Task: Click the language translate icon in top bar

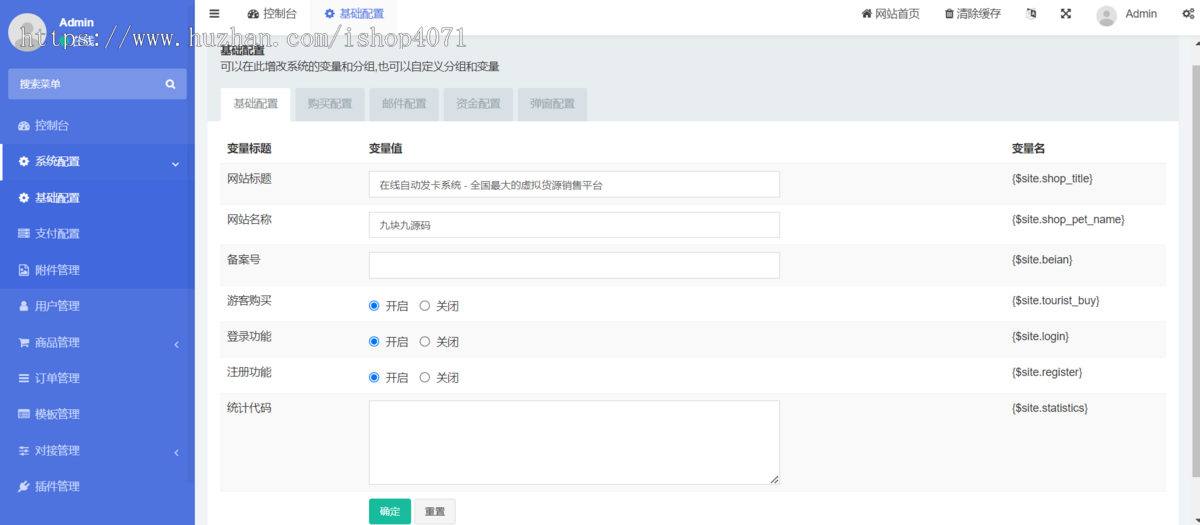Action: pyautogui.click(x=1031, y=14)
